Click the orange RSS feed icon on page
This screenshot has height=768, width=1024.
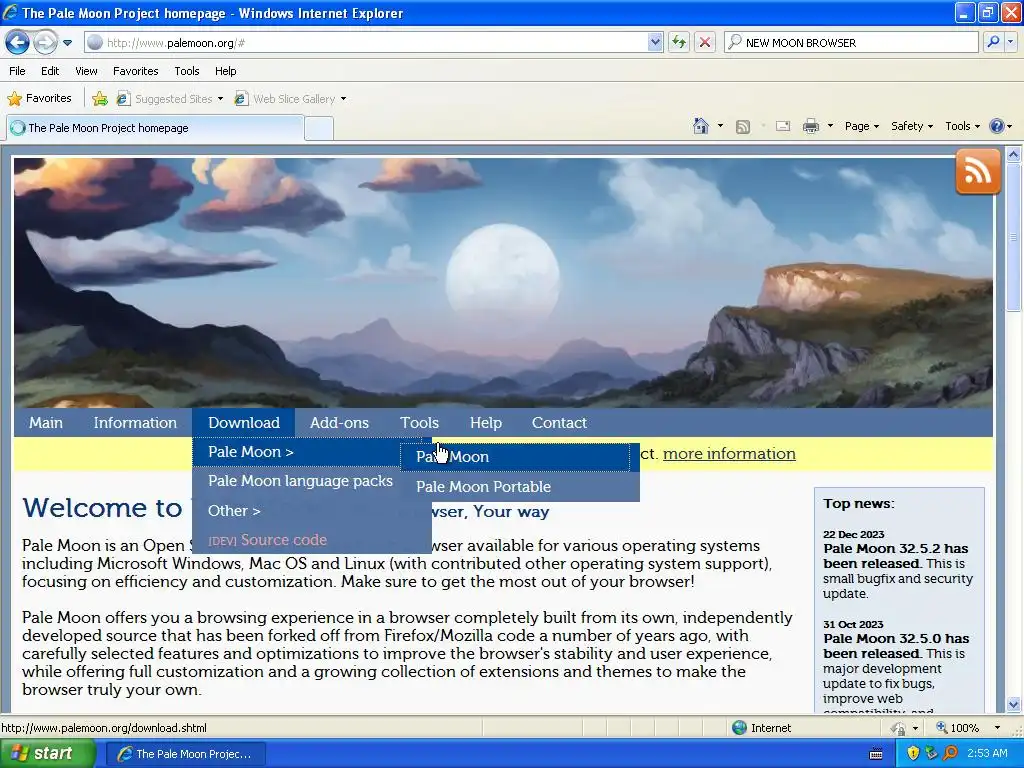click(x=978, y=172)
